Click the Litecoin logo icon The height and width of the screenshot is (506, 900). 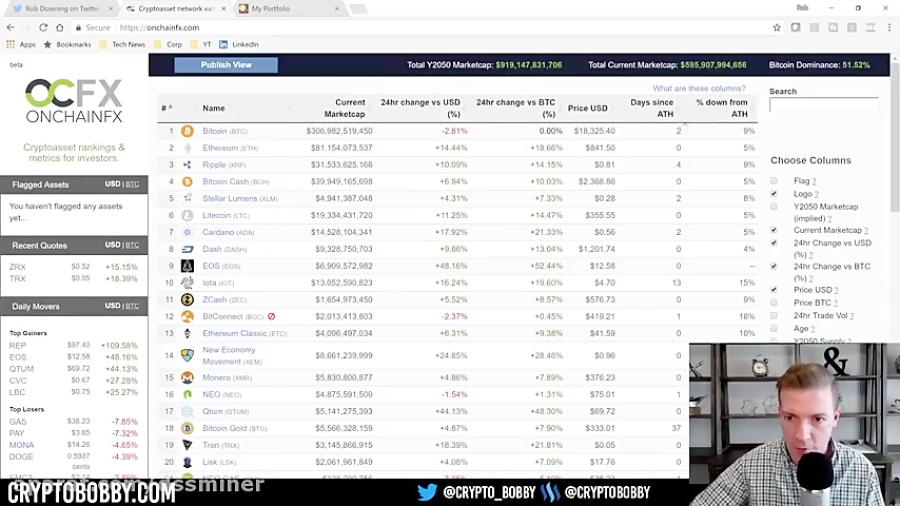tap(187, 216)
